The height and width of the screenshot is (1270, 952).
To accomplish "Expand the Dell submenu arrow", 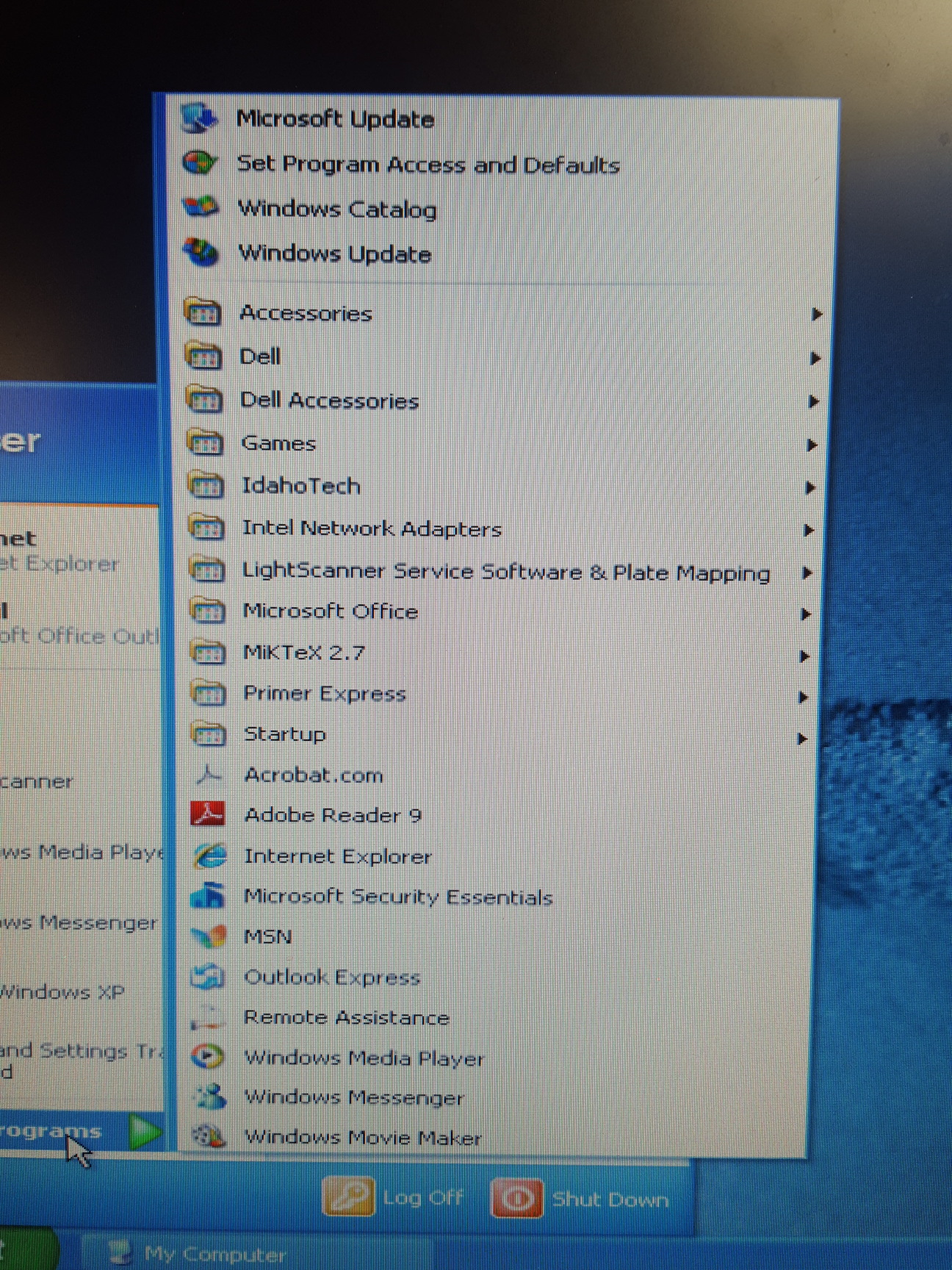I will pyautogui.click(x=815, y=359).
